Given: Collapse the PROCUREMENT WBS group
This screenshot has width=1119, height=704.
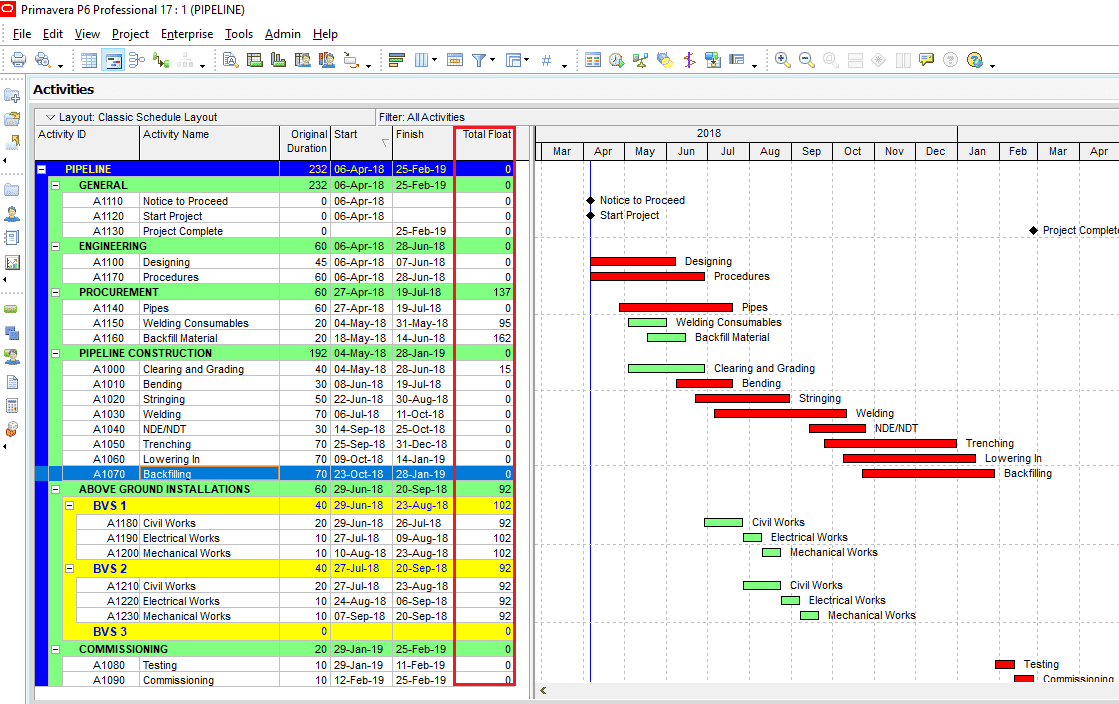Looking at the screenshot, I should coord(56,292).
